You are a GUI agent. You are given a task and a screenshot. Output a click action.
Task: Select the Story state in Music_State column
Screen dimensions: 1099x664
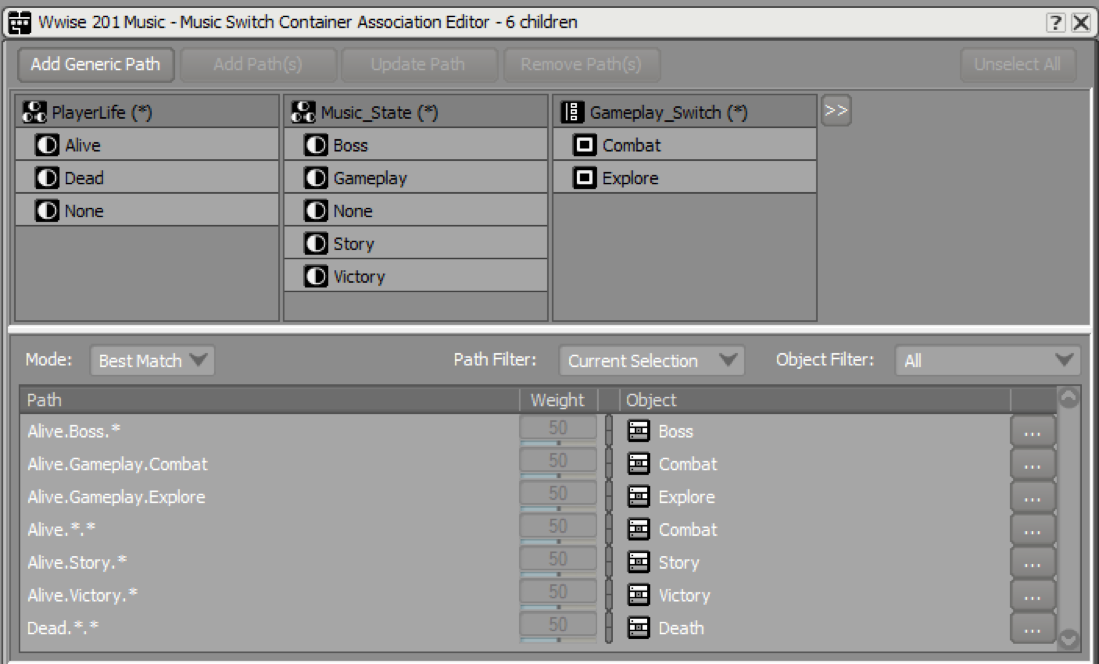(353, 244)
